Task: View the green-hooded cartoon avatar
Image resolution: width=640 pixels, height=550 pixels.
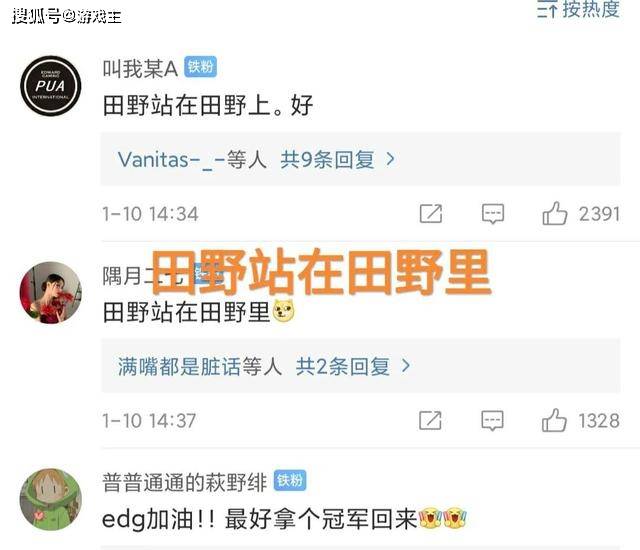Action: point(51,499)
